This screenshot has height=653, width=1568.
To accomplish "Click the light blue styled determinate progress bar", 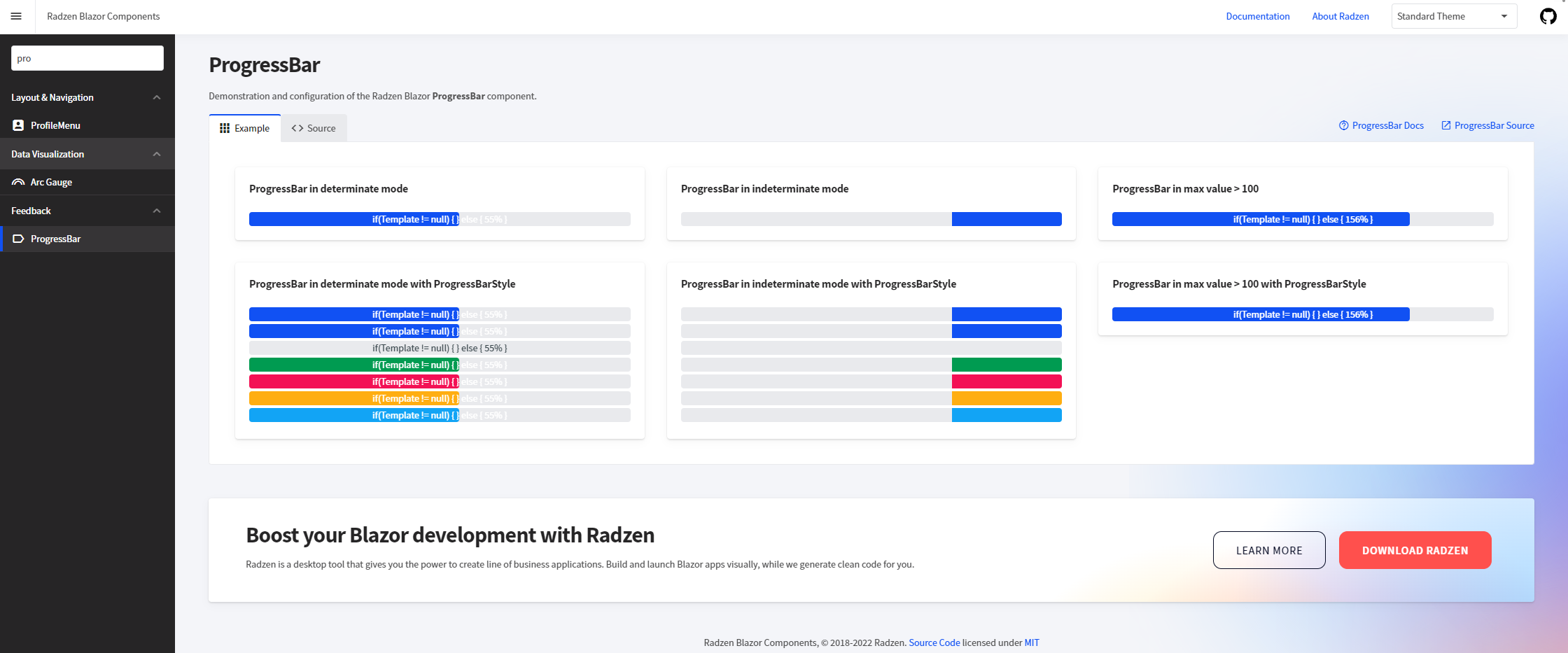I will tap(440, 415).
